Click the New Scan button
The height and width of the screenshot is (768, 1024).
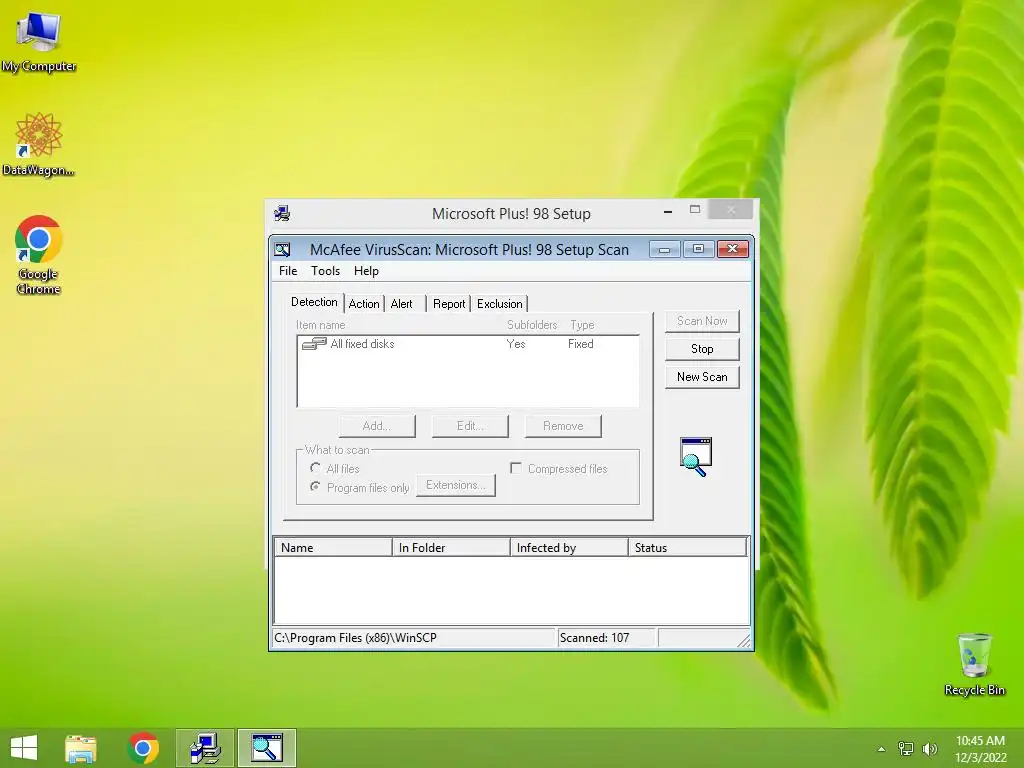tap(702, 377)
